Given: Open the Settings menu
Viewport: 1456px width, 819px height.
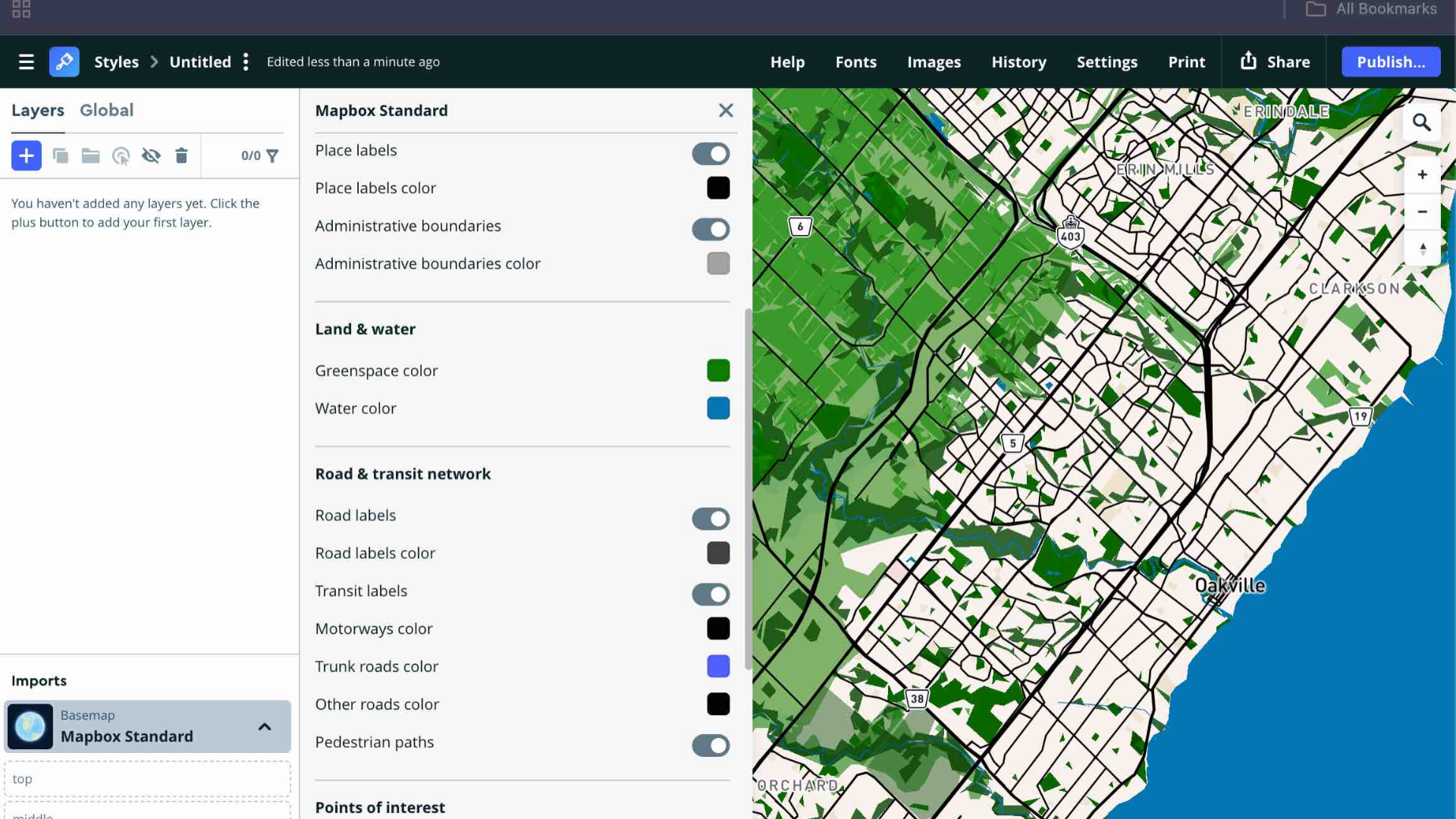Looking at the screenshot, I should (x=1106, y=61).
